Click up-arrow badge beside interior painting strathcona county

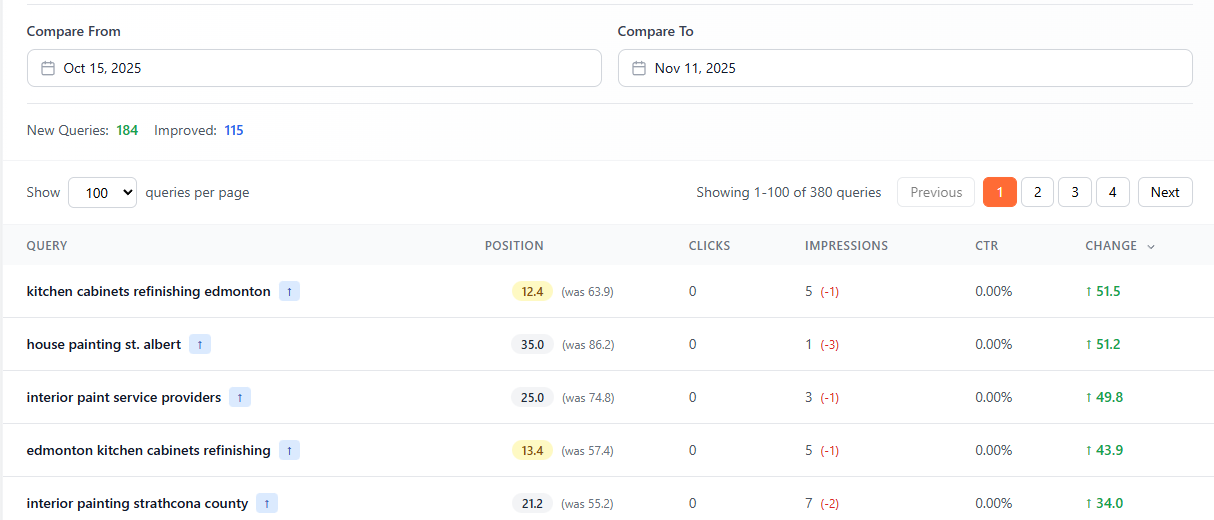[267, 503]
